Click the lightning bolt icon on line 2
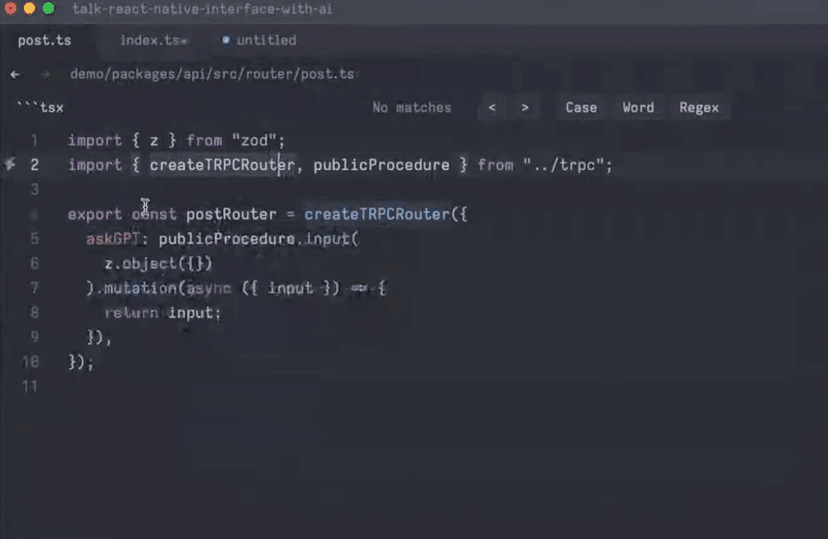The image size is (828, 539). pyautogui.click(x=10, y=164)
